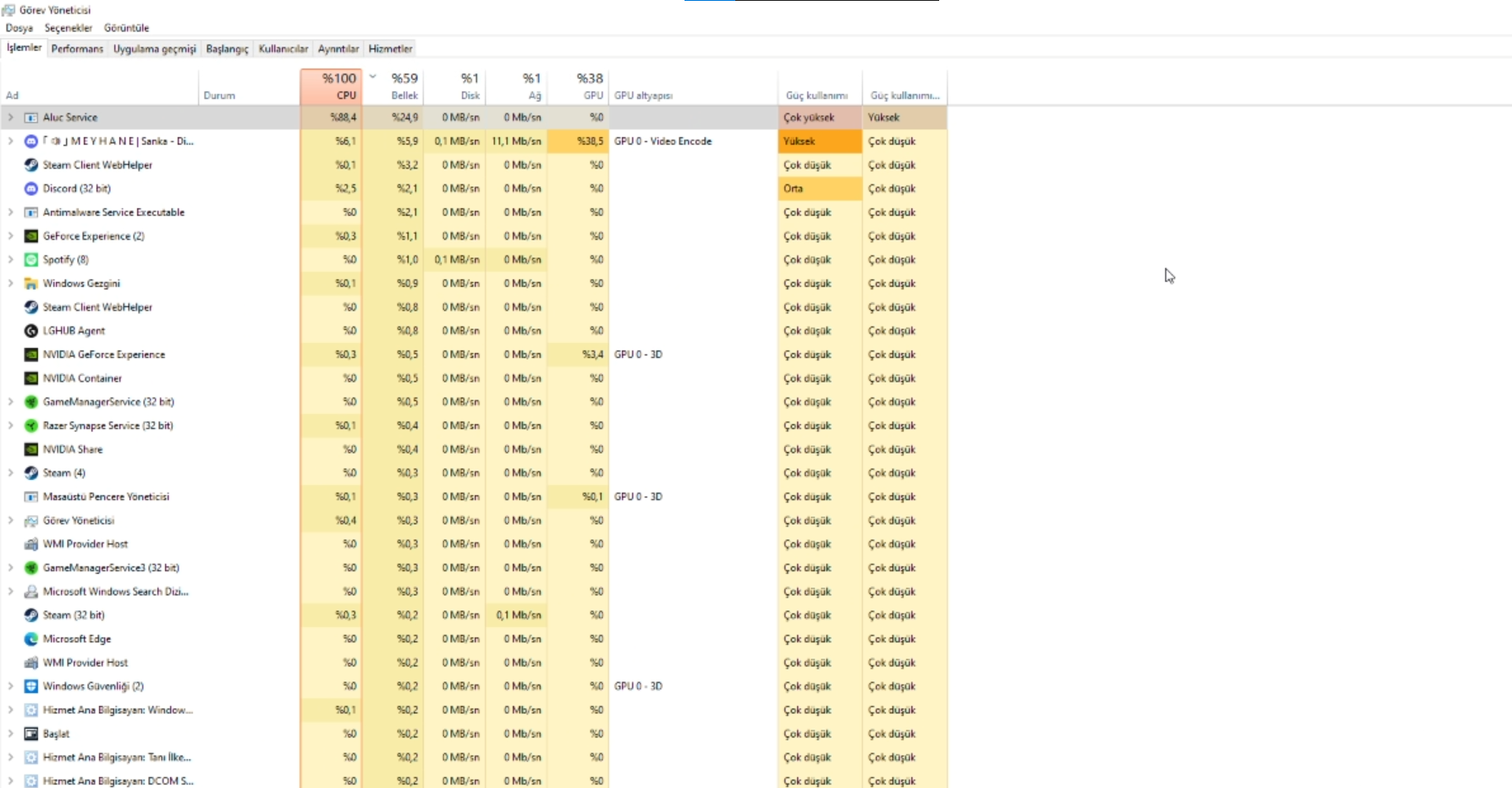Expand Antimalware Service Executable row
The width and height of the screenshot is (1512, 788).
click(x=10, y=212)
